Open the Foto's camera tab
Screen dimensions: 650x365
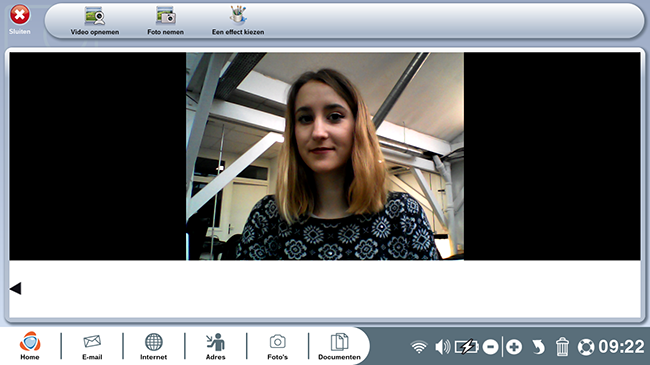[277, 346]
